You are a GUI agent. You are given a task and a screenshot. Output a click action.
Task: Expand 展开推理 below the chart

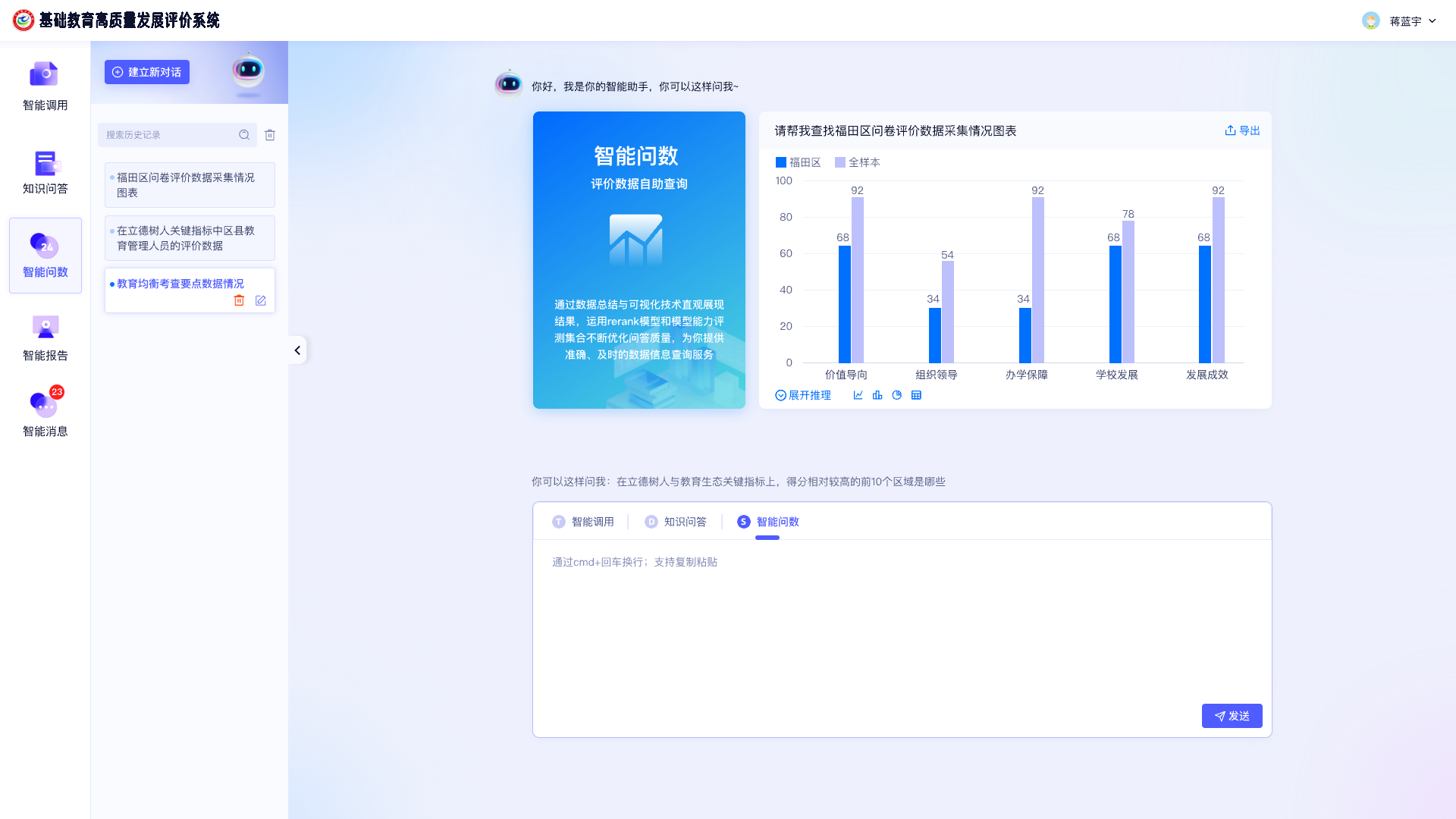click(803, 395)
